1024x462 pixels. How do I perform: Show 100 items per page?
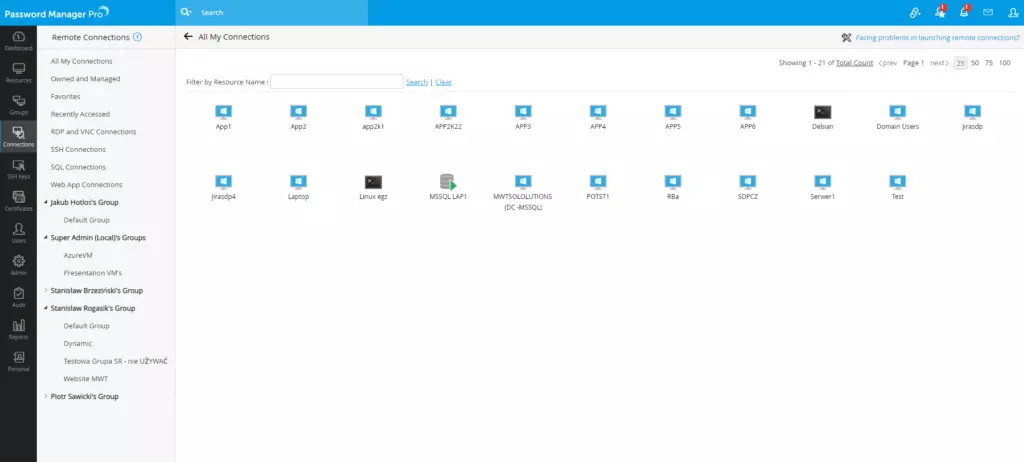1004,63
